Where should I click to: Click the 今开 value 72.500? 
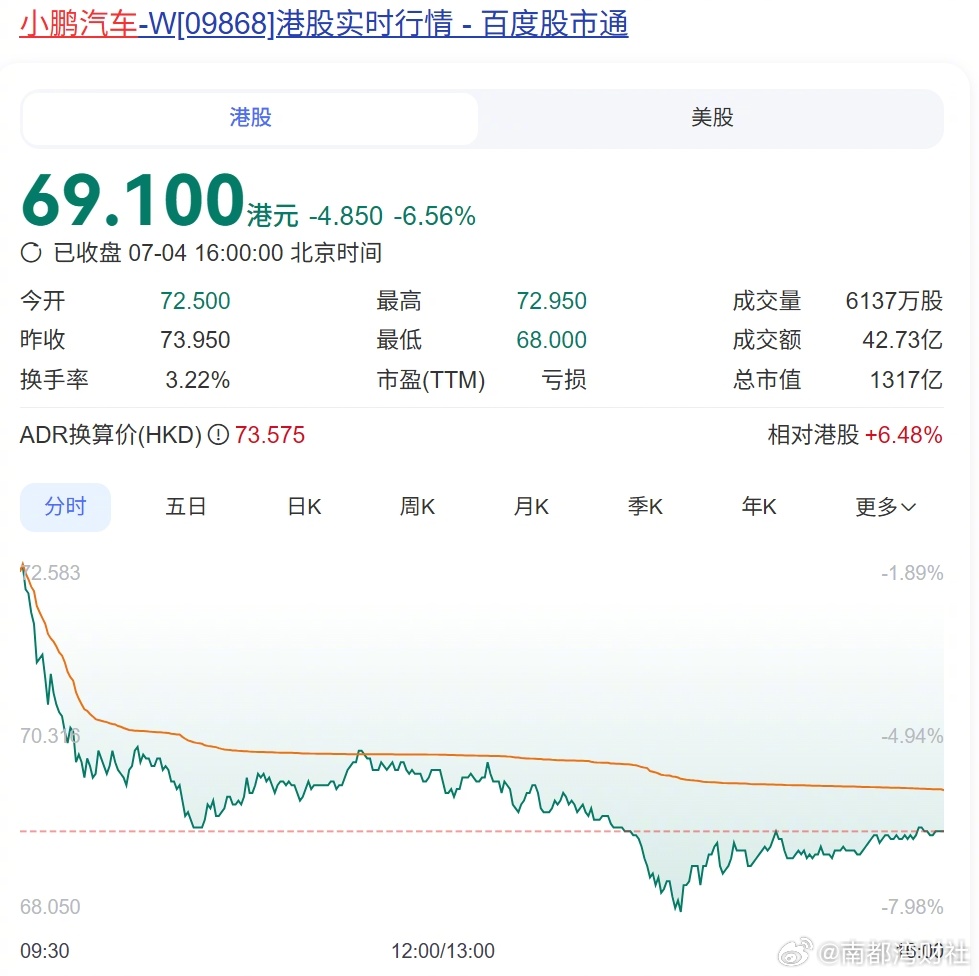click(x=195, y=301)
